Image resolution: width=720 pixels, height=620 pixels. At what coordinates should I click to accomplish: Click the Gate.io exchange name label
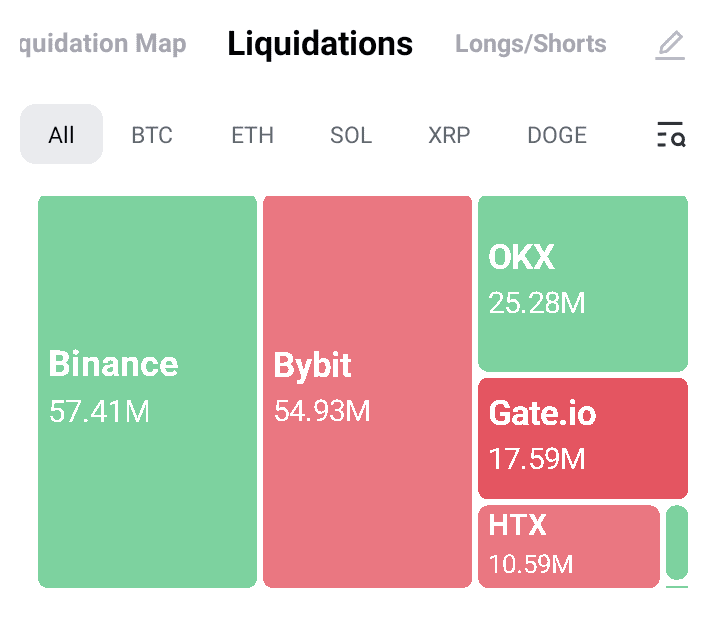(x=542, y=412)
